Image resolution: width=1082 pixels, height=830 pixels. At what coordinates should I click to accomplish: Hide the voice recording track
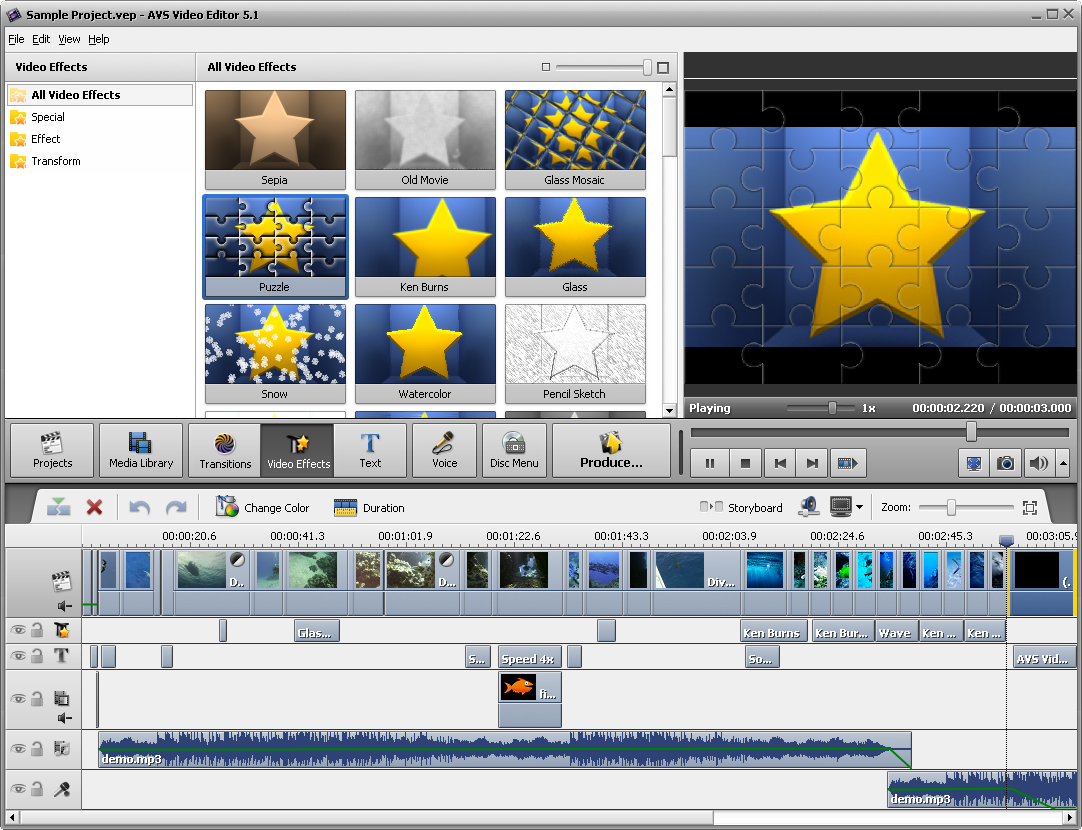tap(17, 789)
